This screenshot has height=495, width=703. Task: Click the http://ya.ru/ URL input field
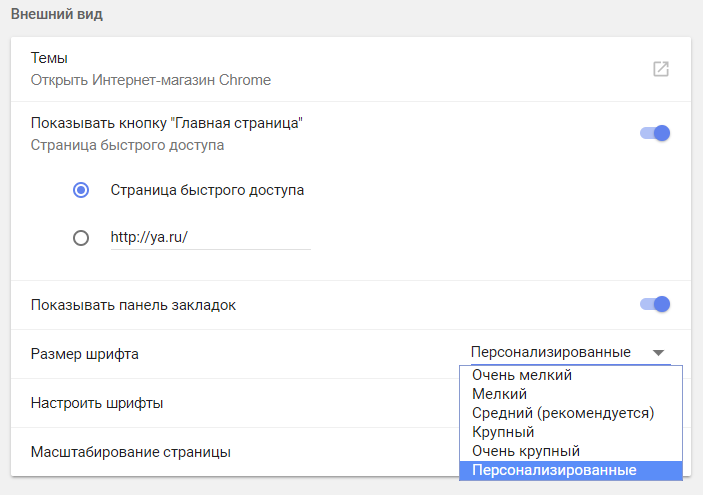point(210,238)
